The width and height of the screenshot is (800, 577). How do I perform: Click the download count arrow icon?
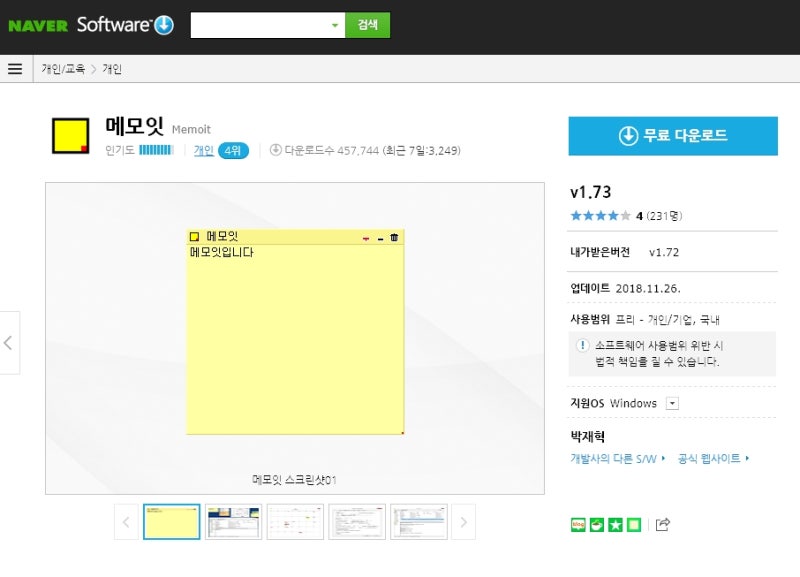[x=276, y=150]
